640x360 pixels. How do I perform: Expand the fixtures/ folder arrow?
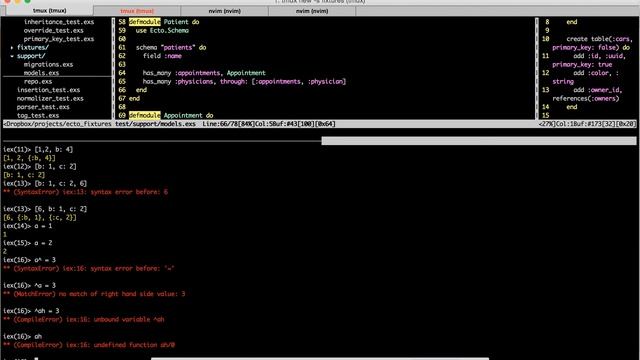click(12, 48)
